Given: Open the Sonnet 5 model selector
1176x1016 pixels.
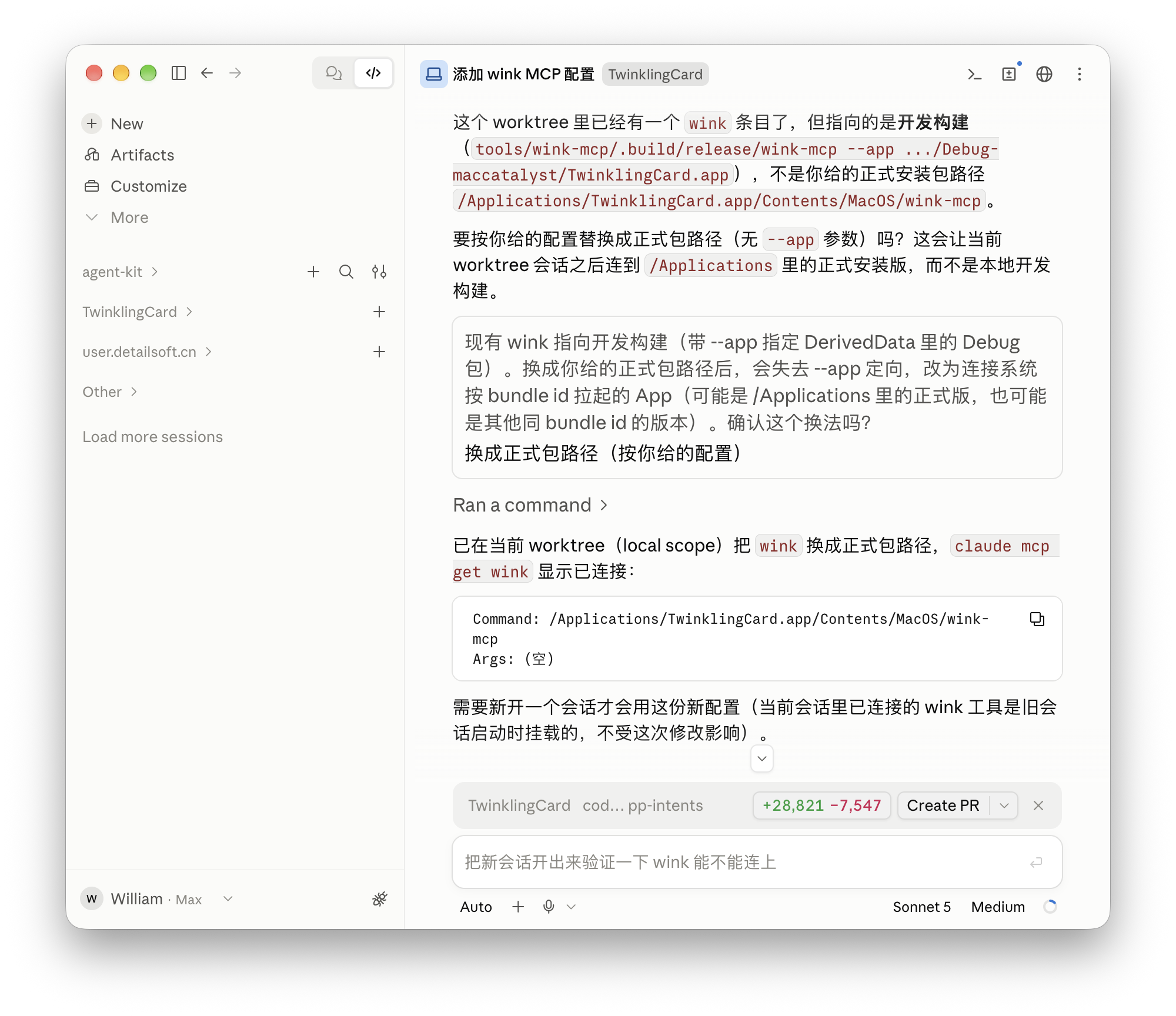Looking at the screenshot, I should [x=921, y=907].
